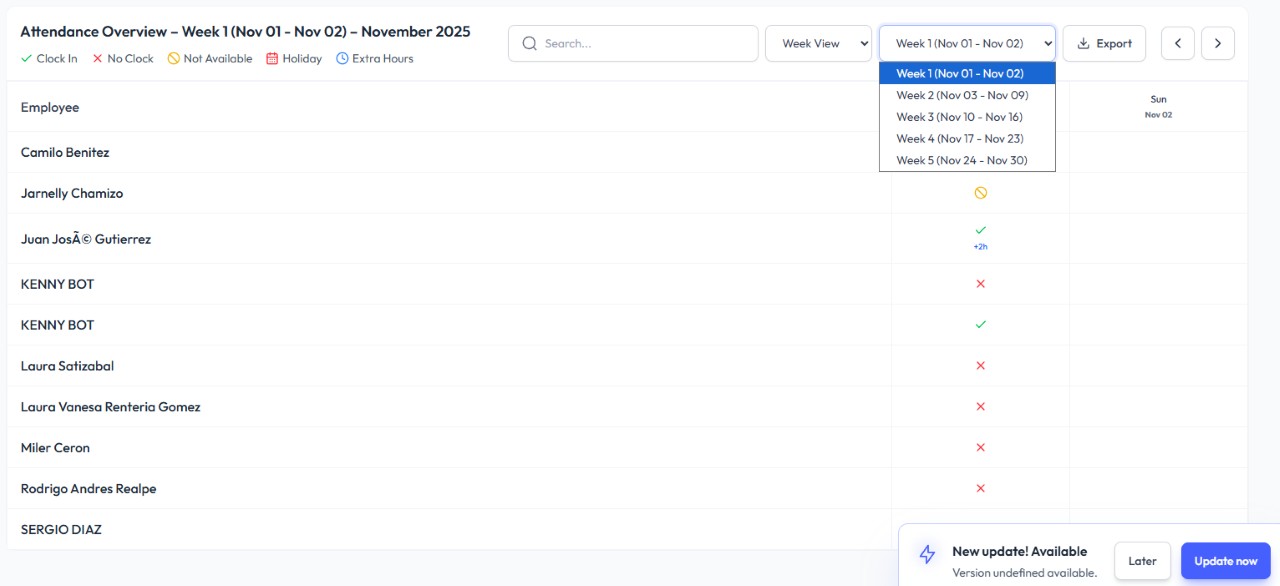Viewport: 1280px width, 586px height.
Task: Focus the Search input field
Action: click(x=645, y=43)
